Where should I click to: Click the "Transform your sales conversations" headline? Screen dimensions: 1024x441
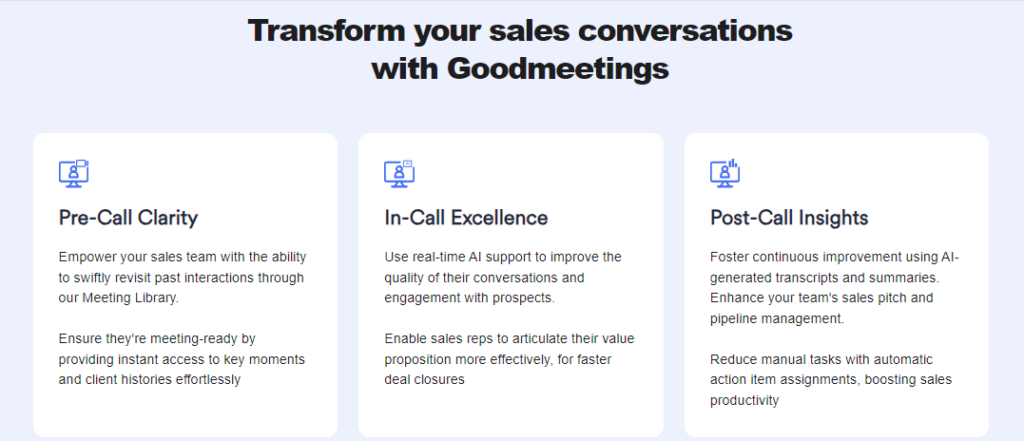pos(520,31)
